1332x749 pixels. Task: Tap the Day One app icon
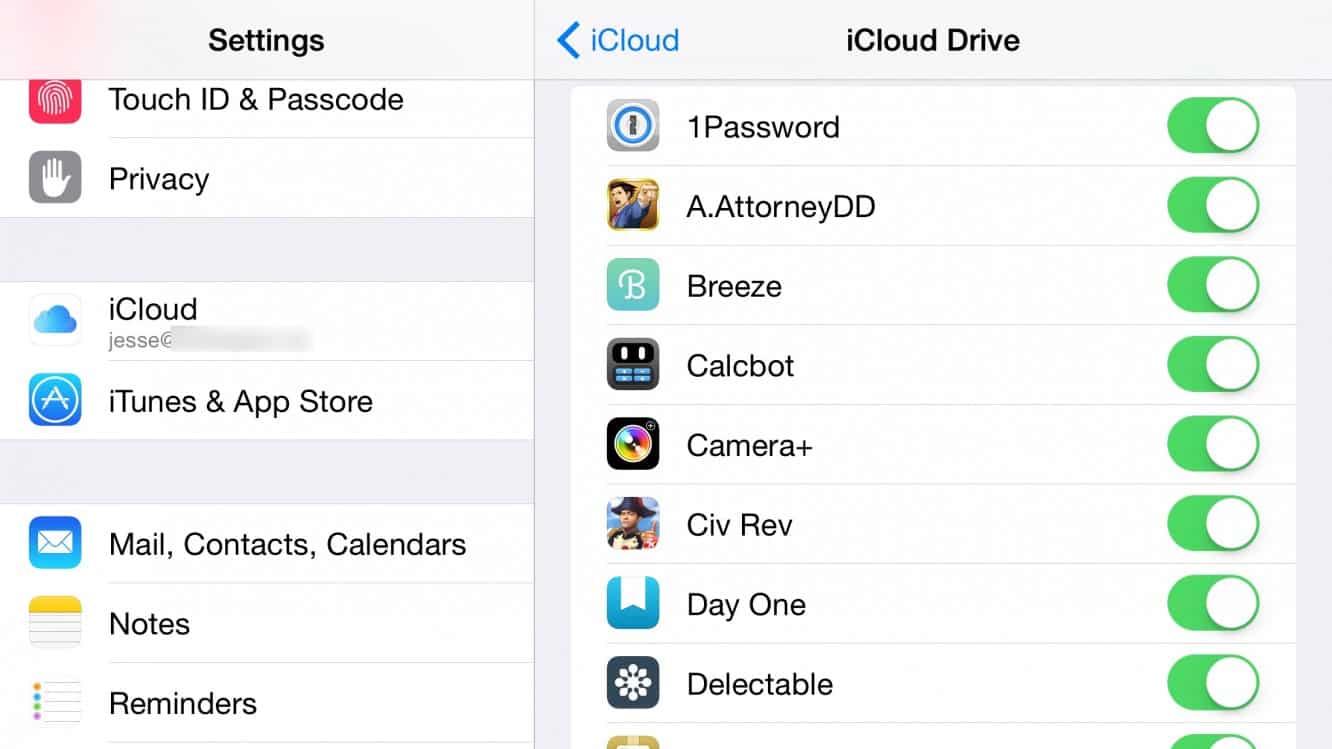(x=633, y=603)
